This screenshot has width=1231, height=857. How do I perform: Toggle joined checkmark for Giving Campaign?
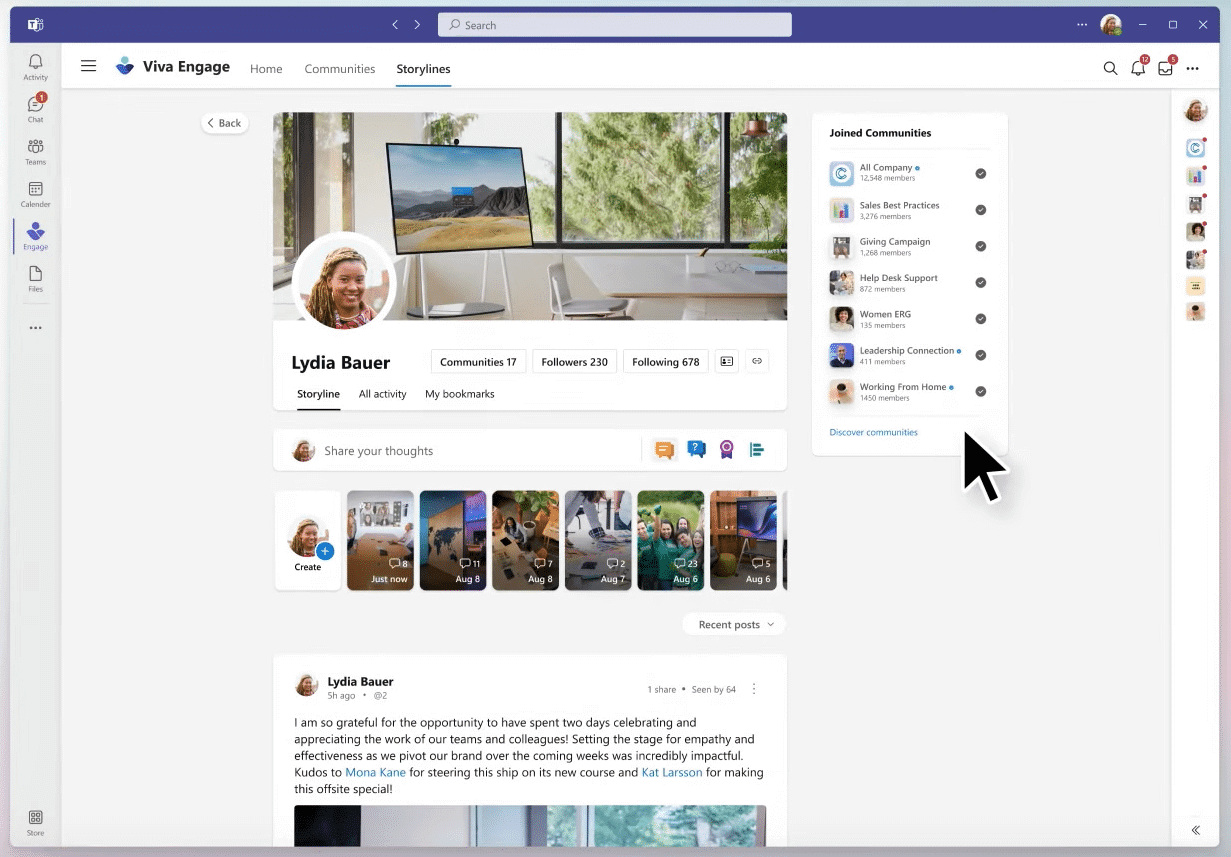tap(981, 246)
